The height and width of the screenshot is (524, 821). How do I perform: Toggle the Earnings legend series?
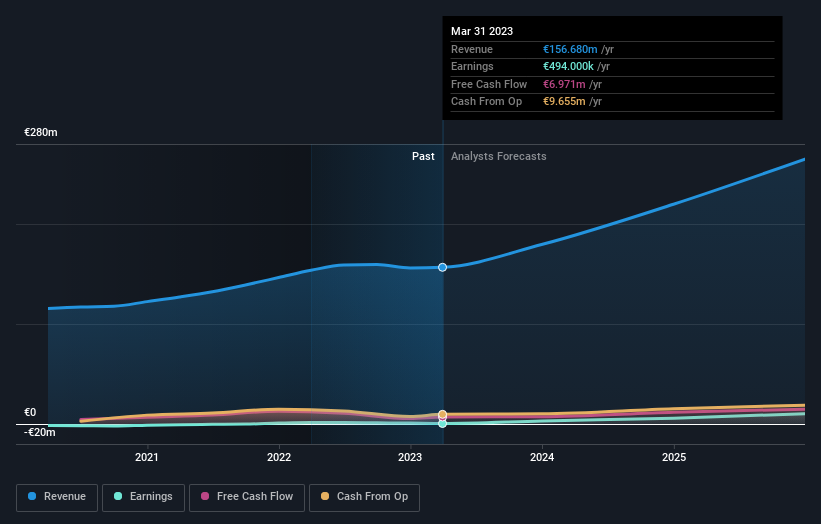point(143,497)
